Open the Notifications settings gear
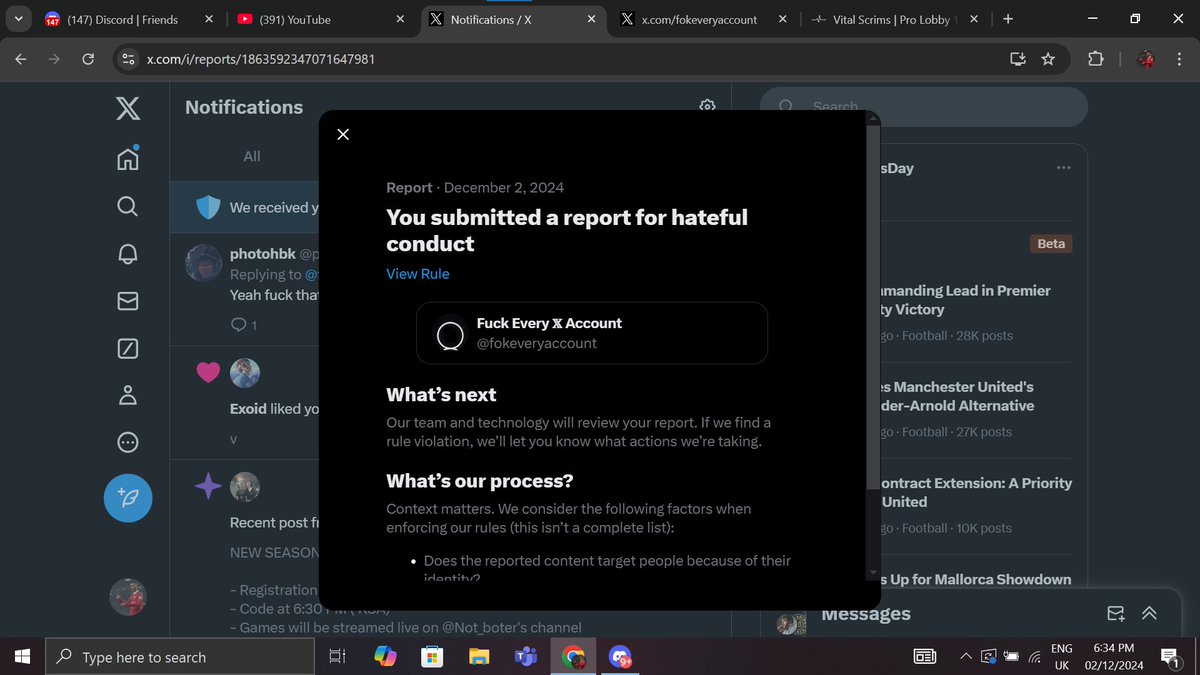The height and width of the screenshot is (675, 1200). click(707, 106)
